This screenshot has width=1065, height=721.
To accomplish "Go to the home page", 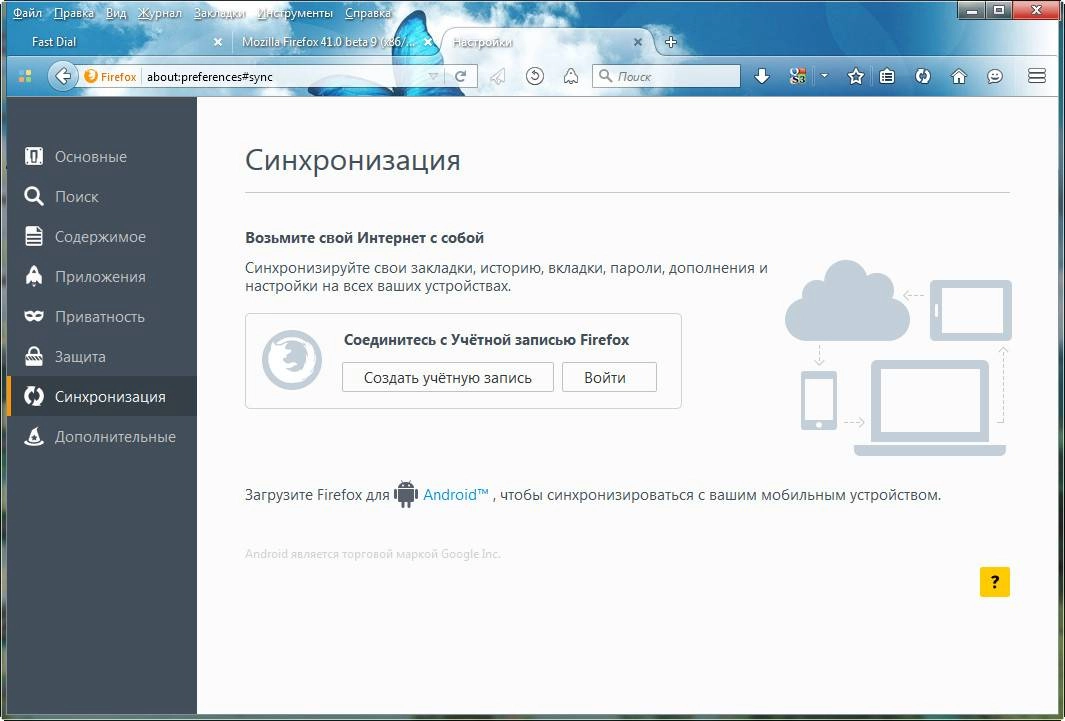I will 959,77.
